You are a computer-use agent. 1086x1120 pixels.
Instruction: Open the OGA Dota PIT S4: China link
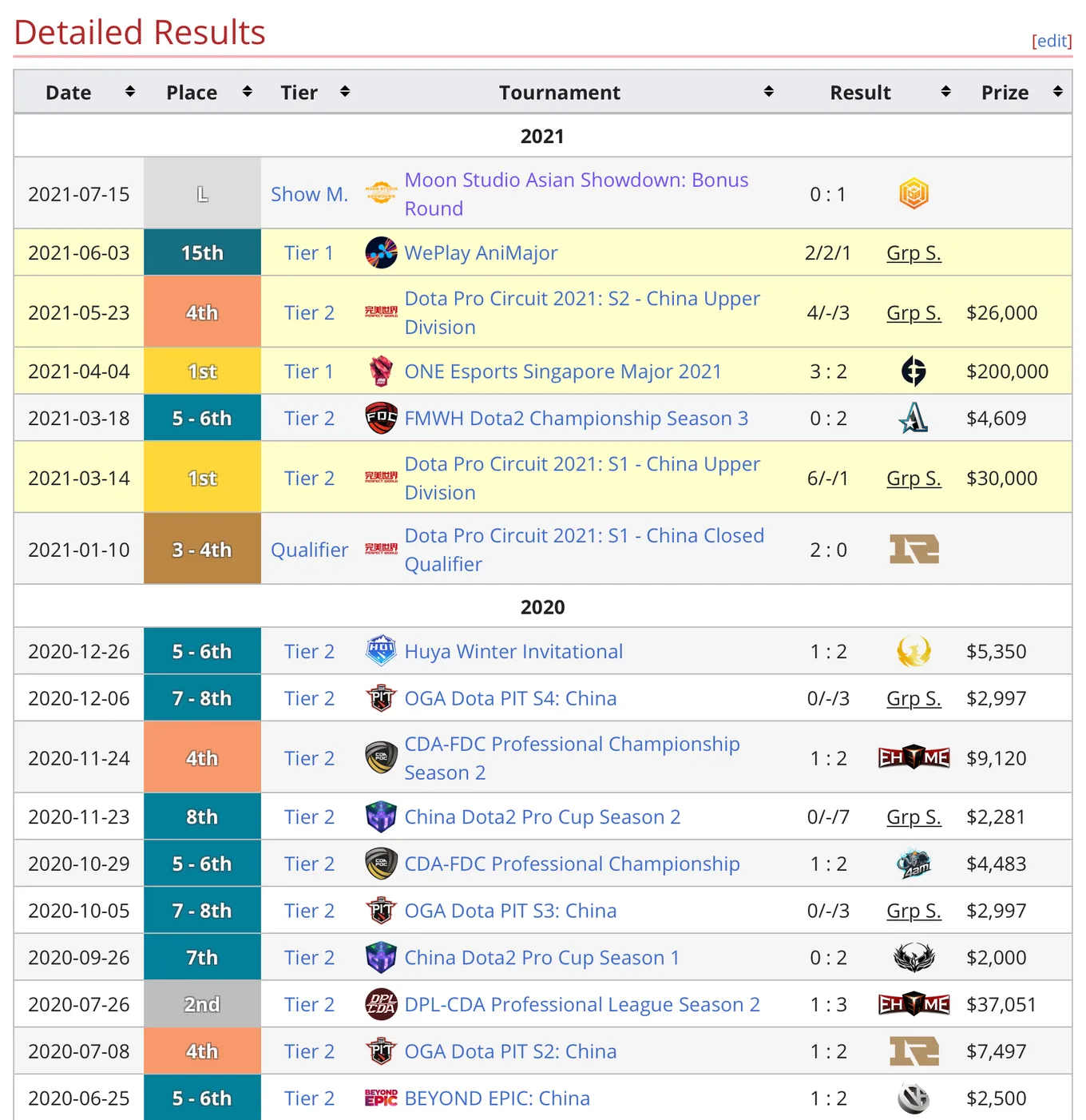(x=510, y=699)
